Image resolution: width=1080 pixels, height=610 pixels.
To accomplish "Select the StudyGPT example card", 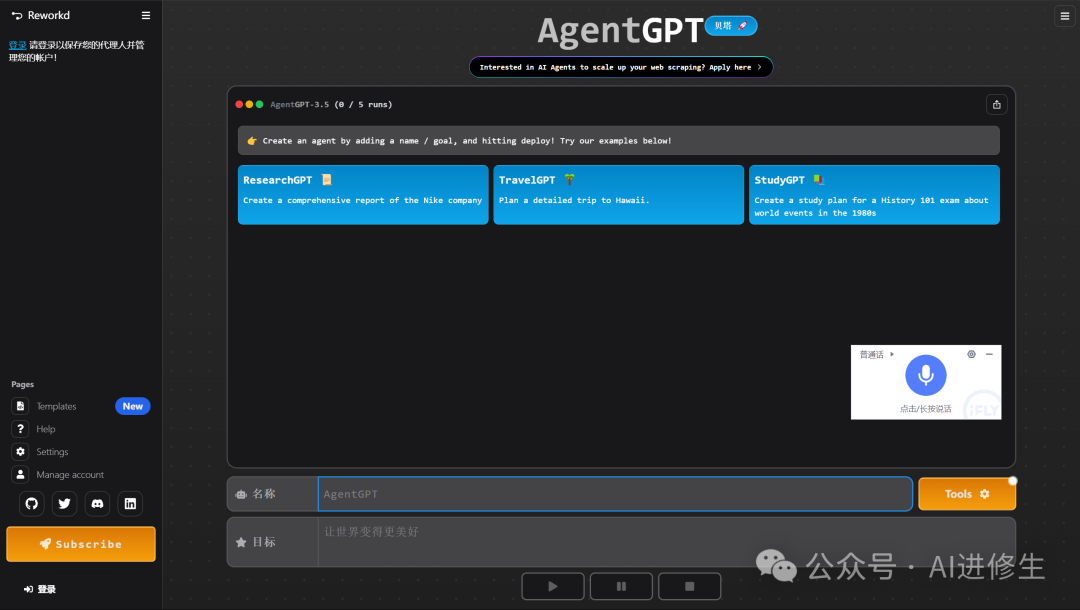I will click(874, 195).
